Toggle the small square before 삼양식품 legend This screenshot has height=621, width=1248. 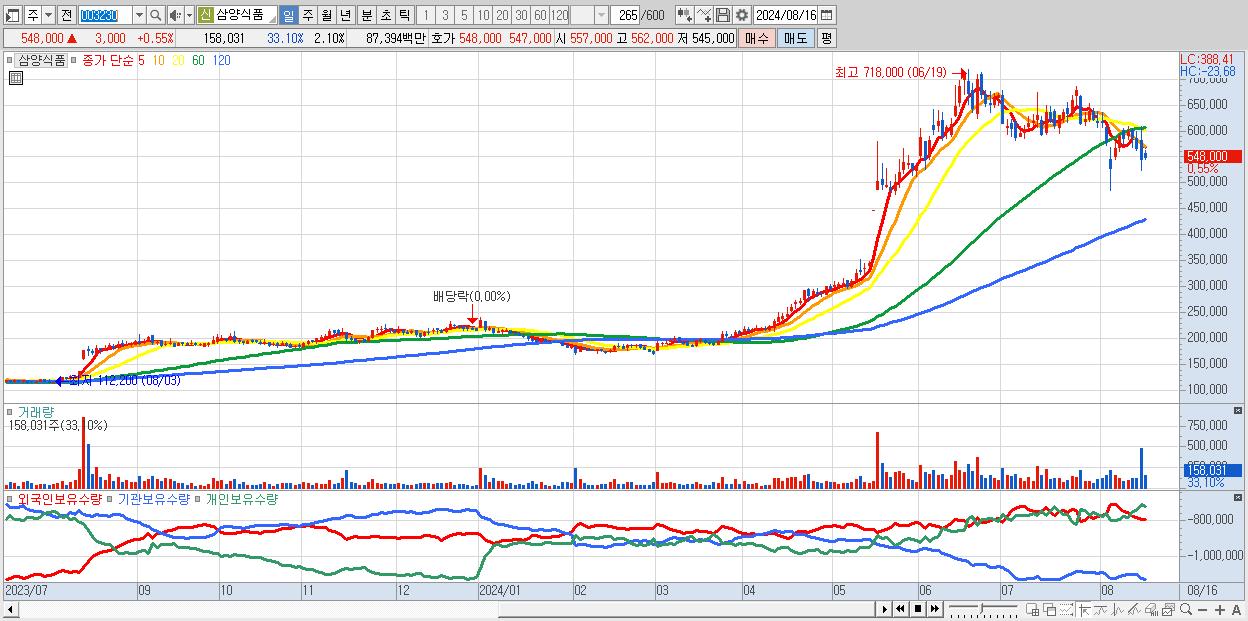9,61
